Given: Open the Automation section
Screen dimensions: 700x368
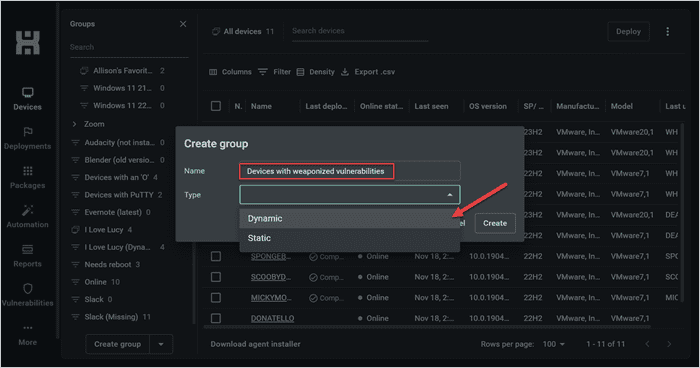Looking at the screenshot, I should point(27,217).
